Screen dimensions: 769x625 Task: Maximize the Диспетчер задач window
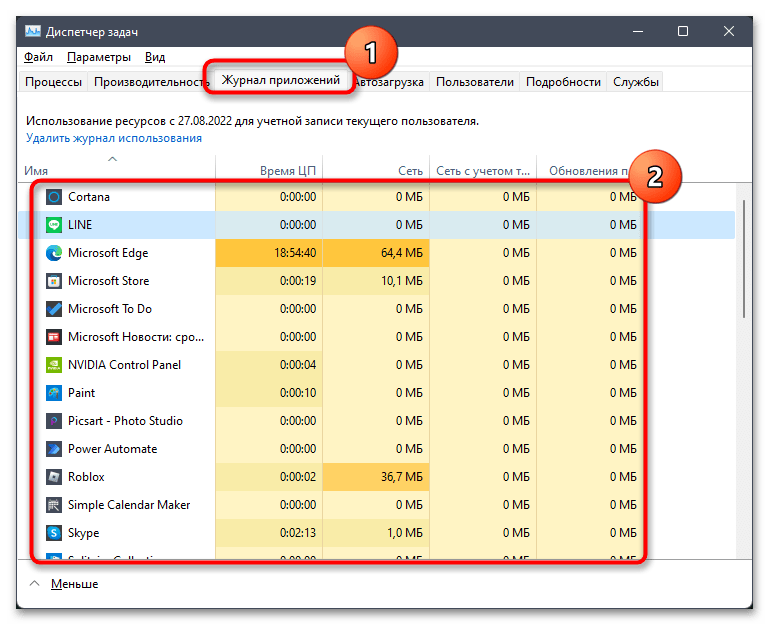point(683,31)
